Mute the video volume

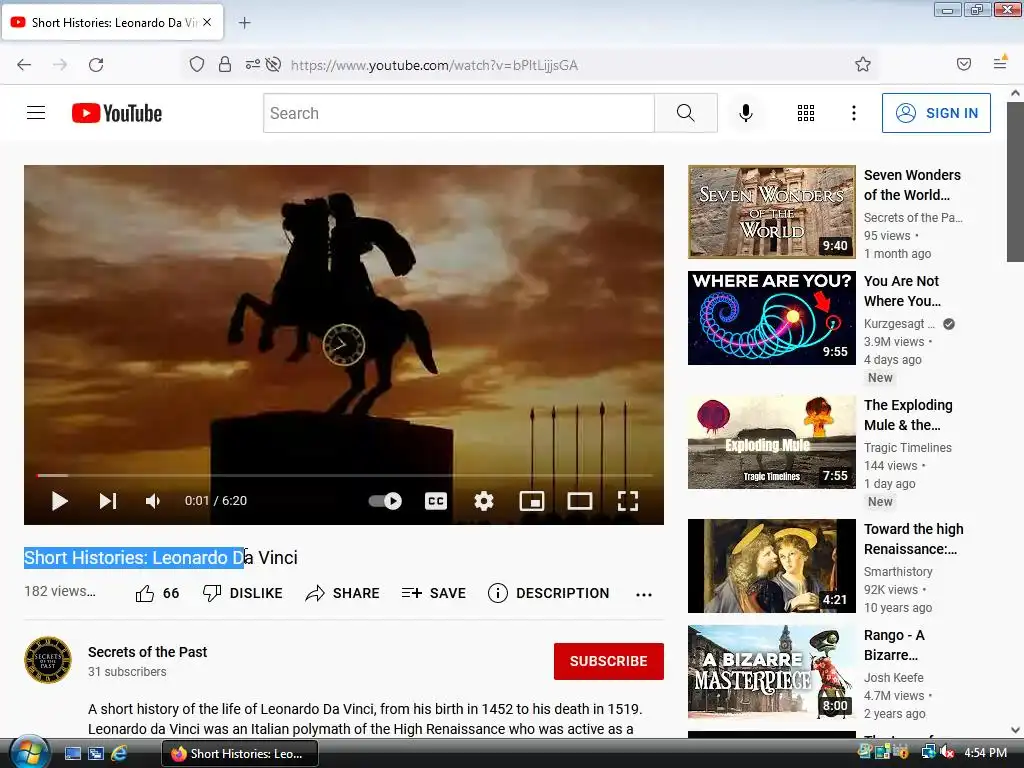point(153,501)
